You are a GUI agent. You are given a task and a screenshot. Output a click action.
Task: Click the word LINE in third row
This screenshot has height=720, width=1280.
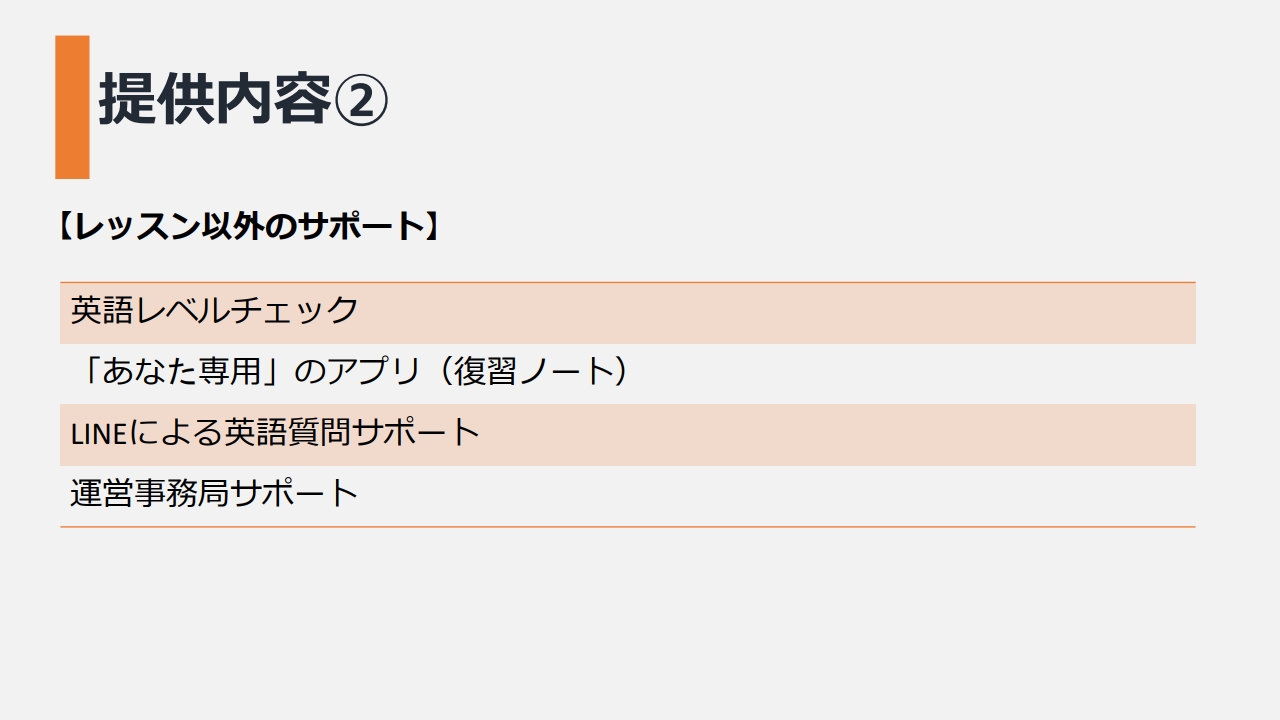coord(99,434)
